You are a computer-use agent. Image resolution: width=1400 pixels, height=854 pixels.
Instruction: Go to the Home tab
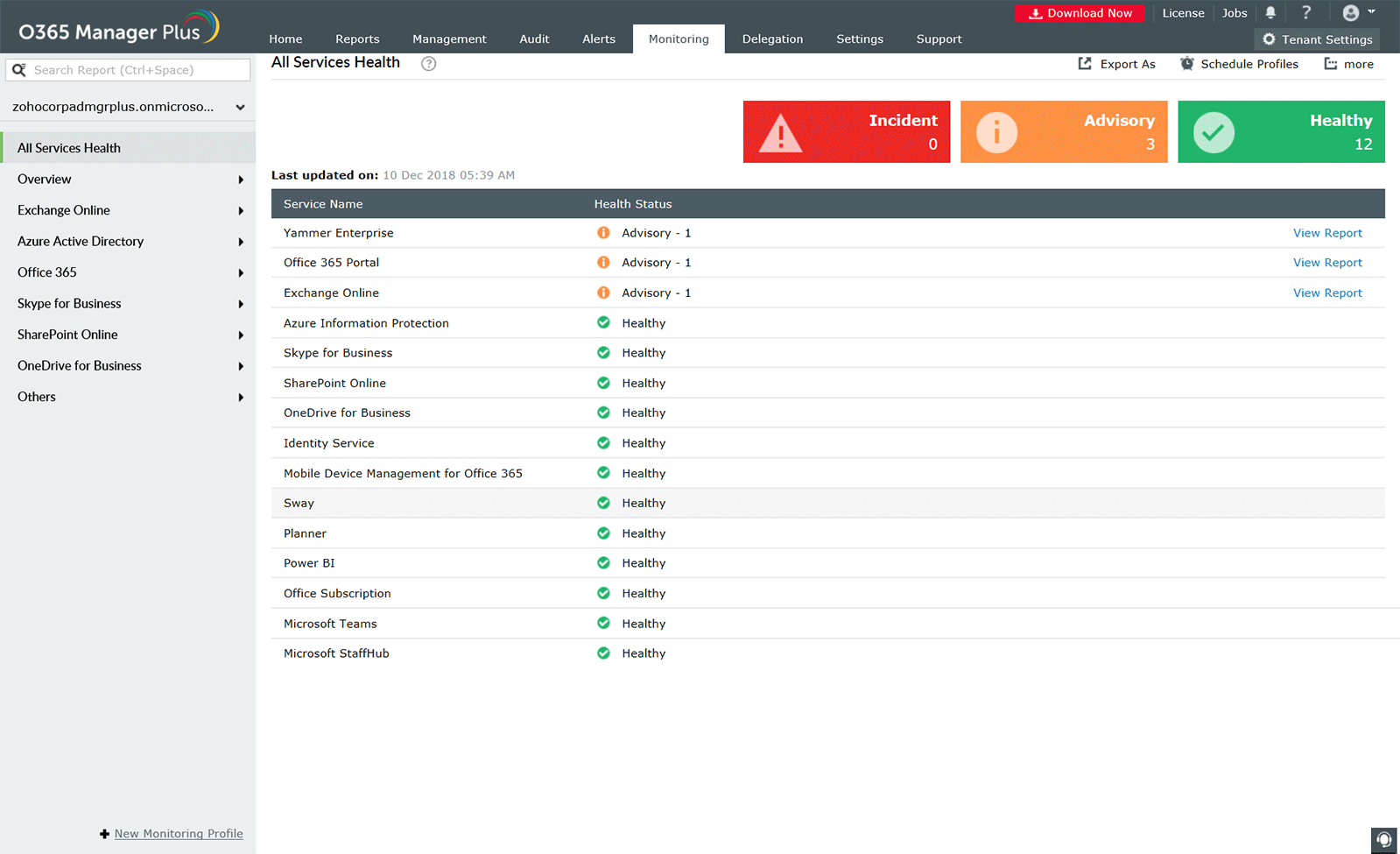pos(285,39)
